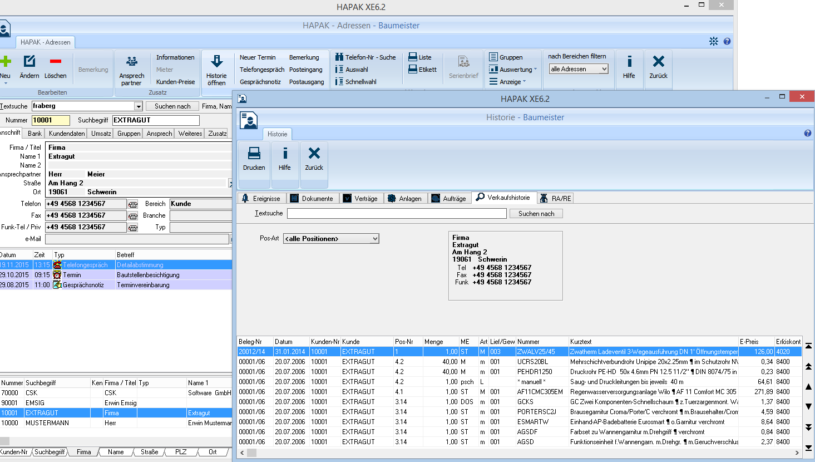Click Posteingang in ribbon
815x462 pixels.
tap(306, 69)
